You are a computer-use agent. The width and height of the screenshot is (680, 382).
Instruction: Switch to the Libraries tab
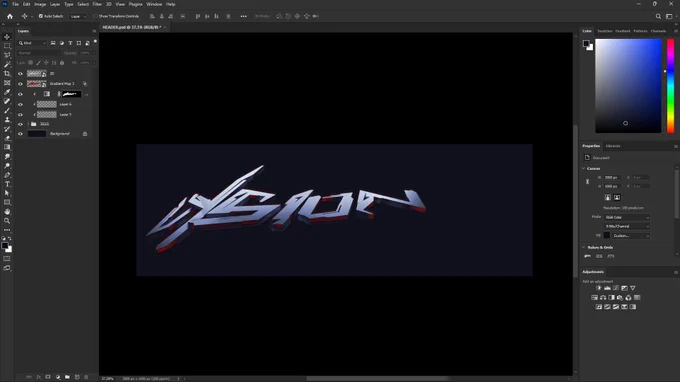tap(613, 146)
